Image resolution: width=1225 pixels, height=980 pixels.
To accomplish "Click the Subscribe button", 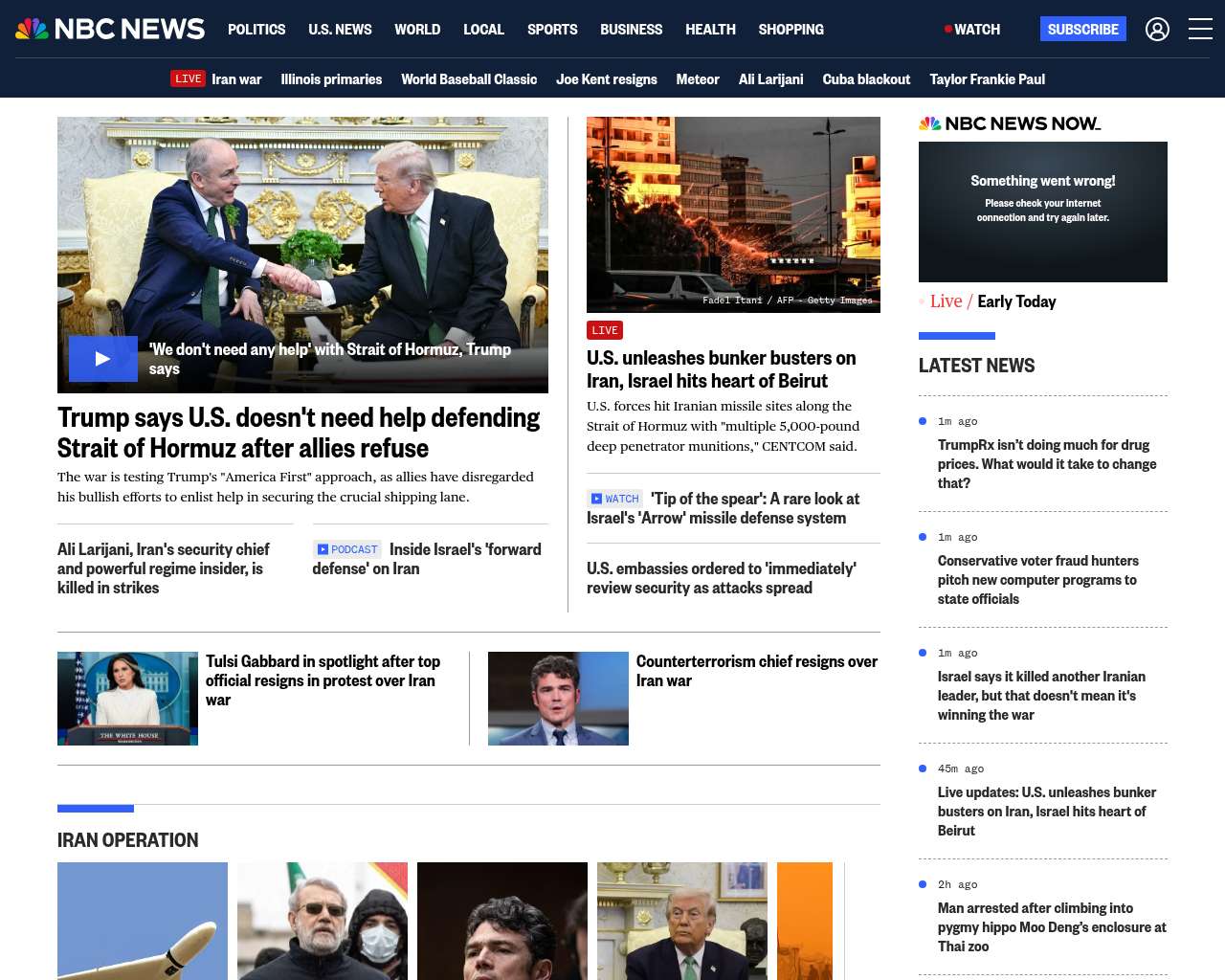I will (1083, 29).
